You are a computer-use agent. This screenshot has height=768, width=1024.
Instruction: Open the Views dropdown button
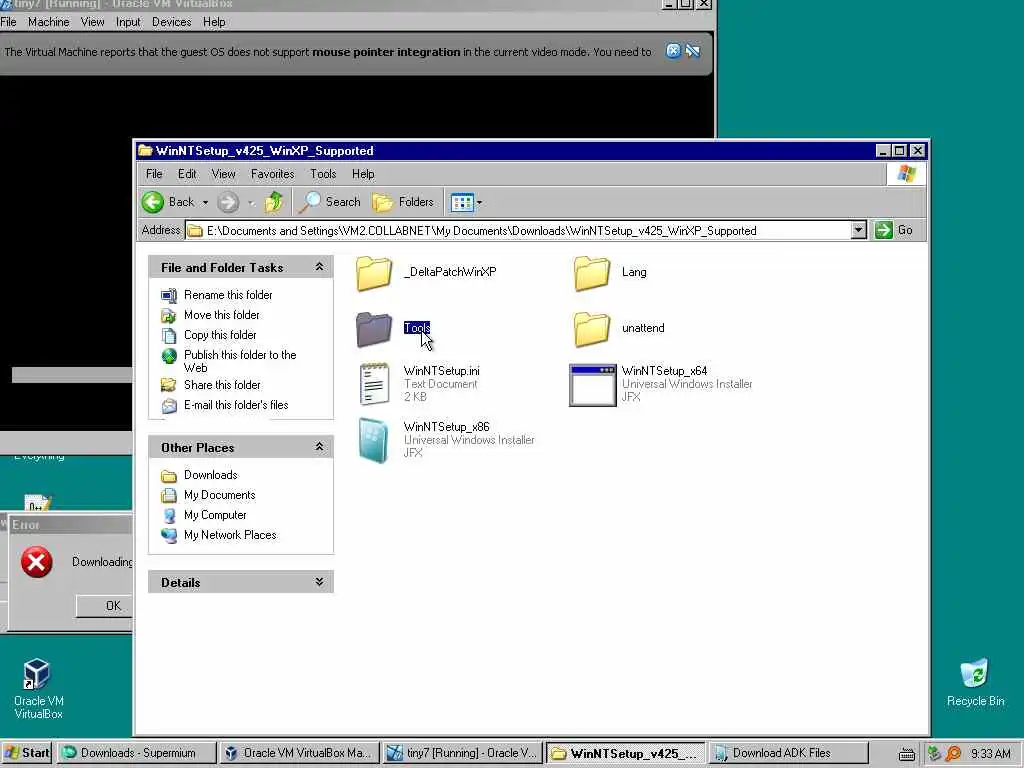pyautogui.click(x=466, y=202)
